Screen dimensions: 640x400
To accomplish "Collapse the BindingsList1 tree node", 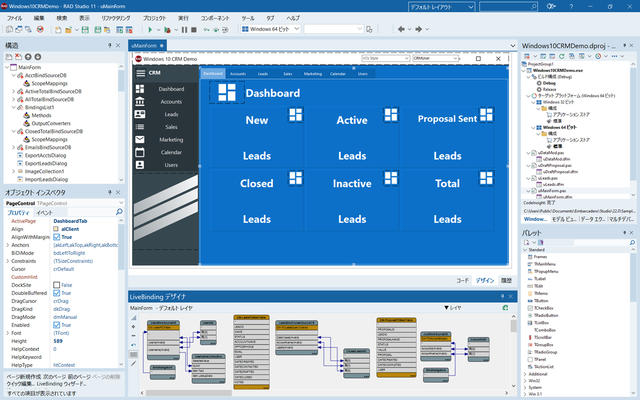I will click(13, 107).
